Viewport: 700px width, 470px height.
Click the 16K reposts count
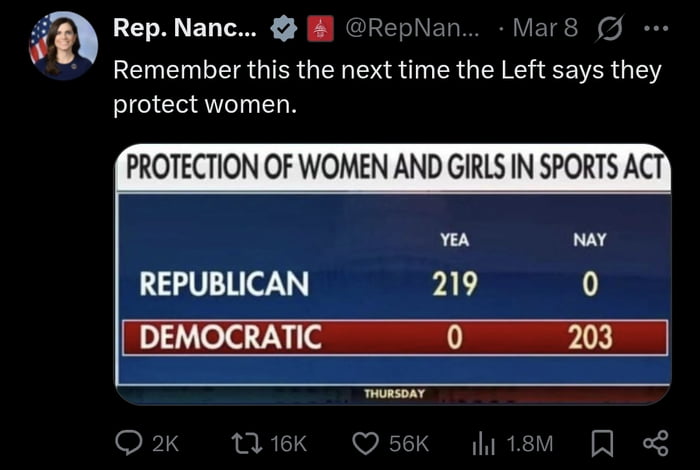click(290, 443)
